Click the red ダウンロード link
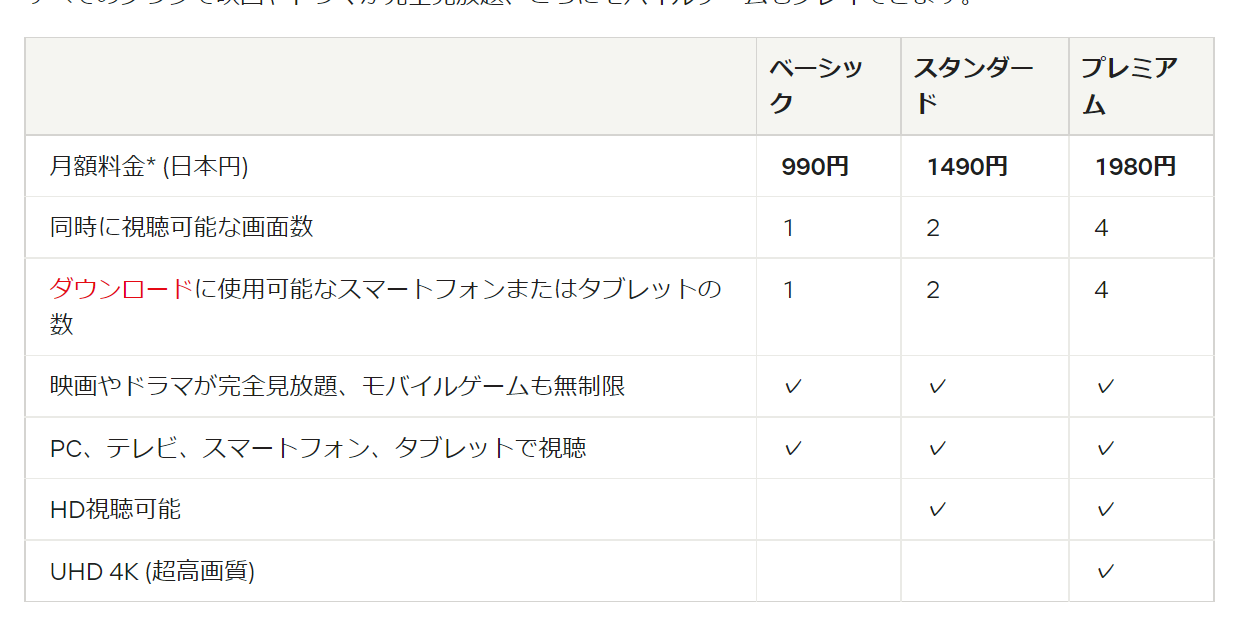Viewport: 1245px width, 626px height. [121, 290]
